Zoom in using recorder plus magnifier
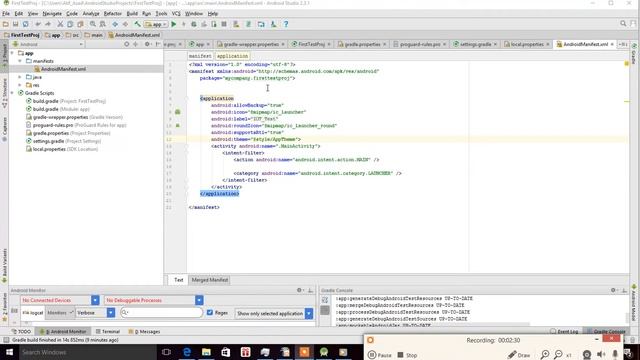 pyautogui.click(x=544, y=355)
